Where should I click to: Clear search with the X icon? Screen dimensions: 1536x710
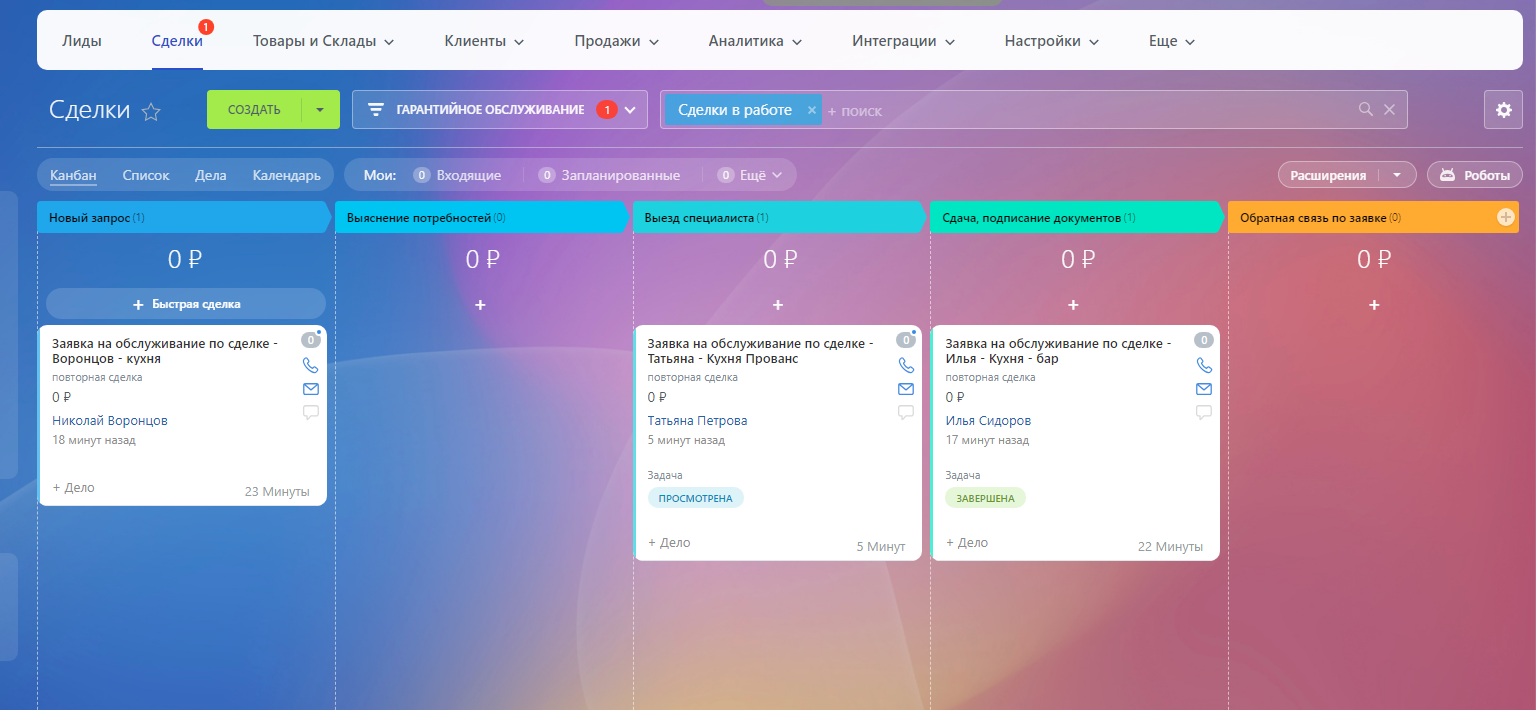pos(1389,110)
